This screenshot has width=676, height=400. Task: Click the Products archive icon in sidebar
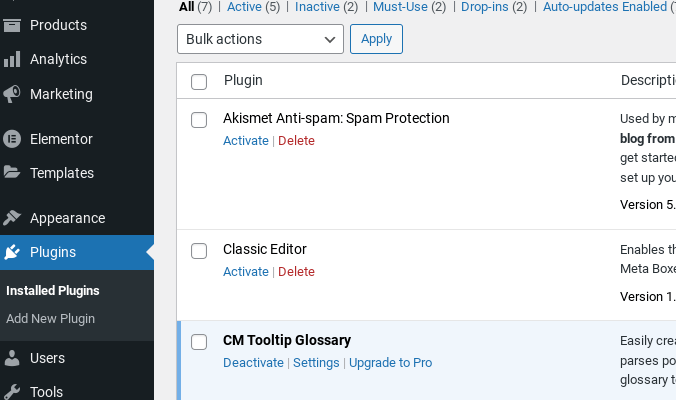click(x=12, y=25)
